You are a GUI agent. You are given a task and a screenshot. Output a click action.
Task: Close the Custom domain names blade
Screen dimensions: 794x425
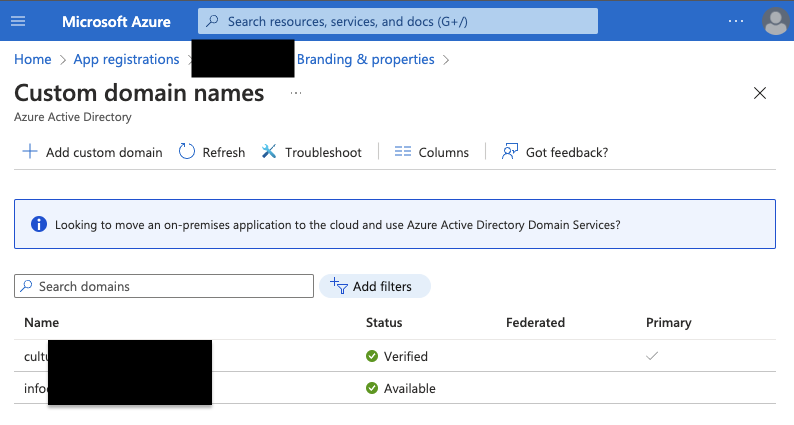[x=760, y=93]
